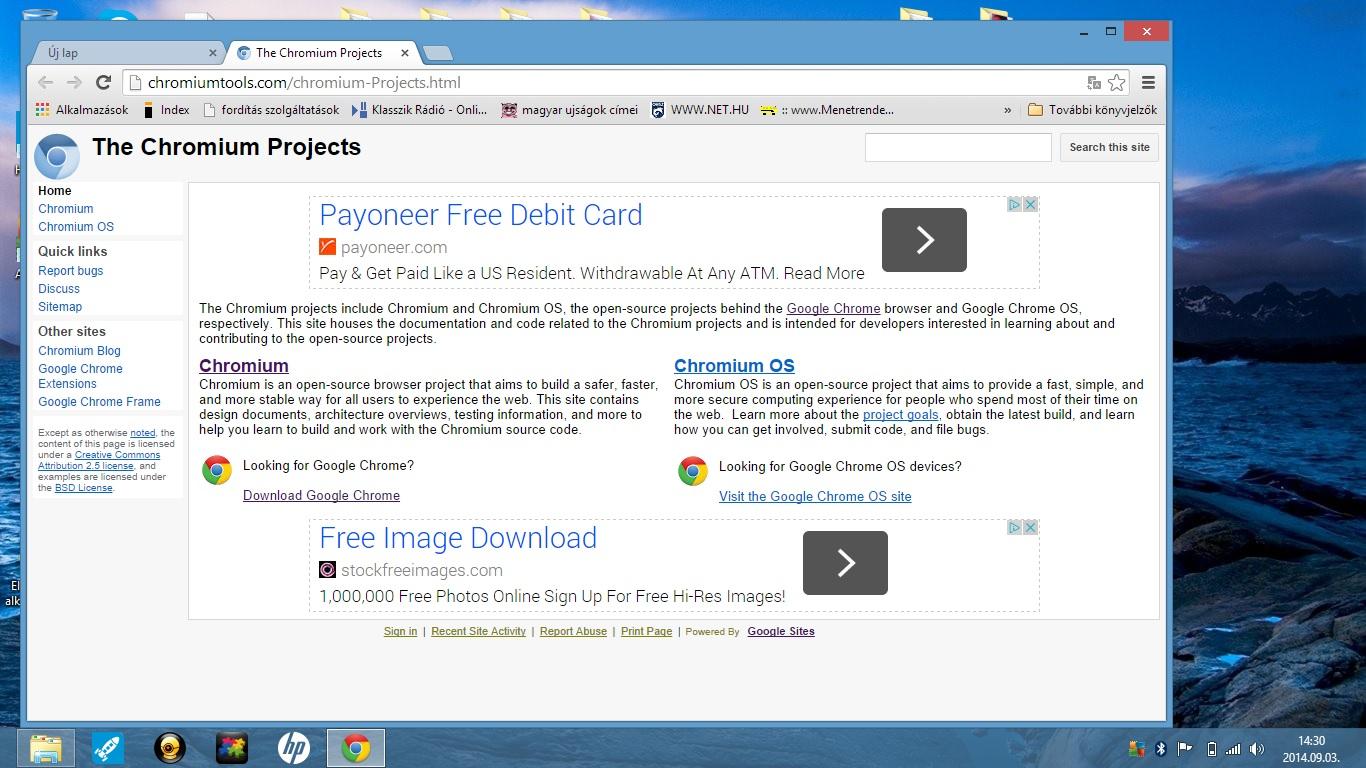The width and height of the screenshot is (1366, 768).
Task: Open AdChoices icon on Free Image Download ad
Action: (1014, 527)
